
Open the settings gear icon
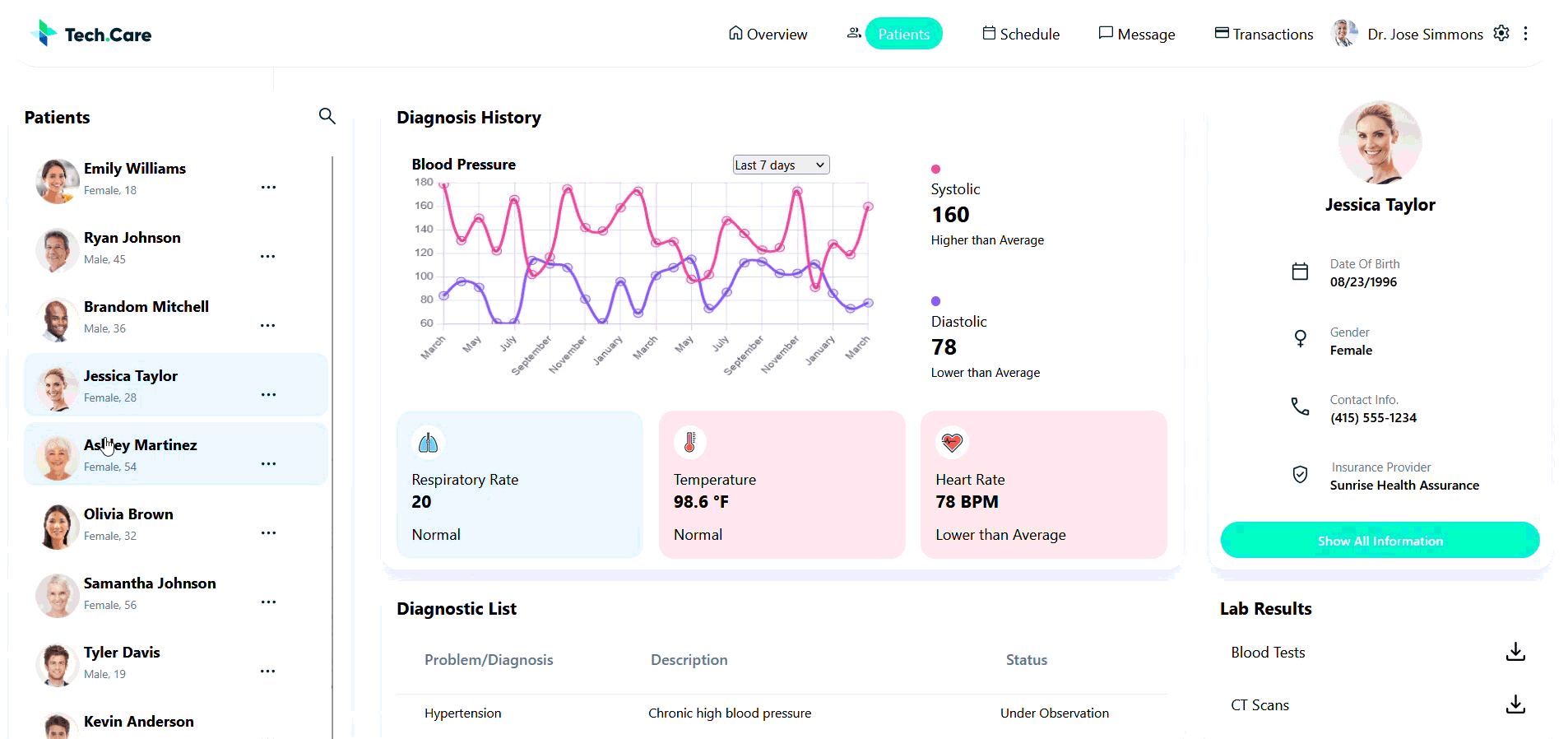[x=1501, y=33]
